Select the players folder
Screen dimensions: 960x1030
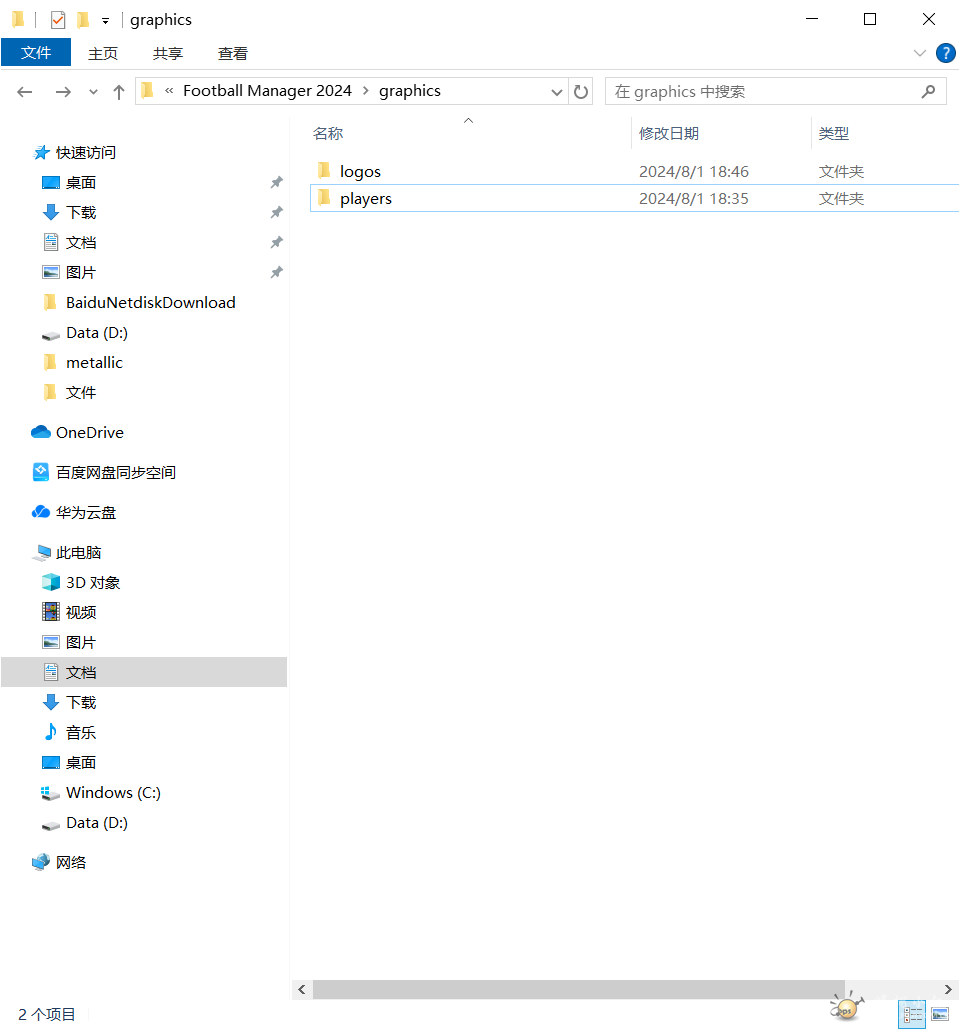(x=366, y=198)
